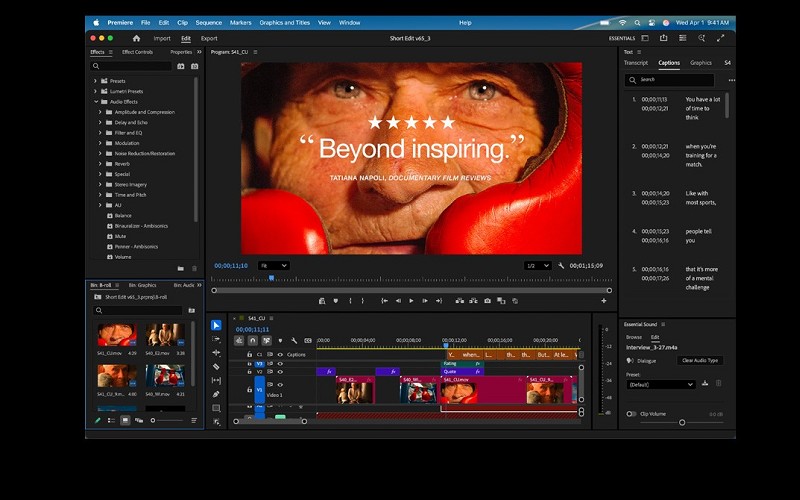800x500 pixels.
Task: Step back one frame
Action: (x=398, y=301)
